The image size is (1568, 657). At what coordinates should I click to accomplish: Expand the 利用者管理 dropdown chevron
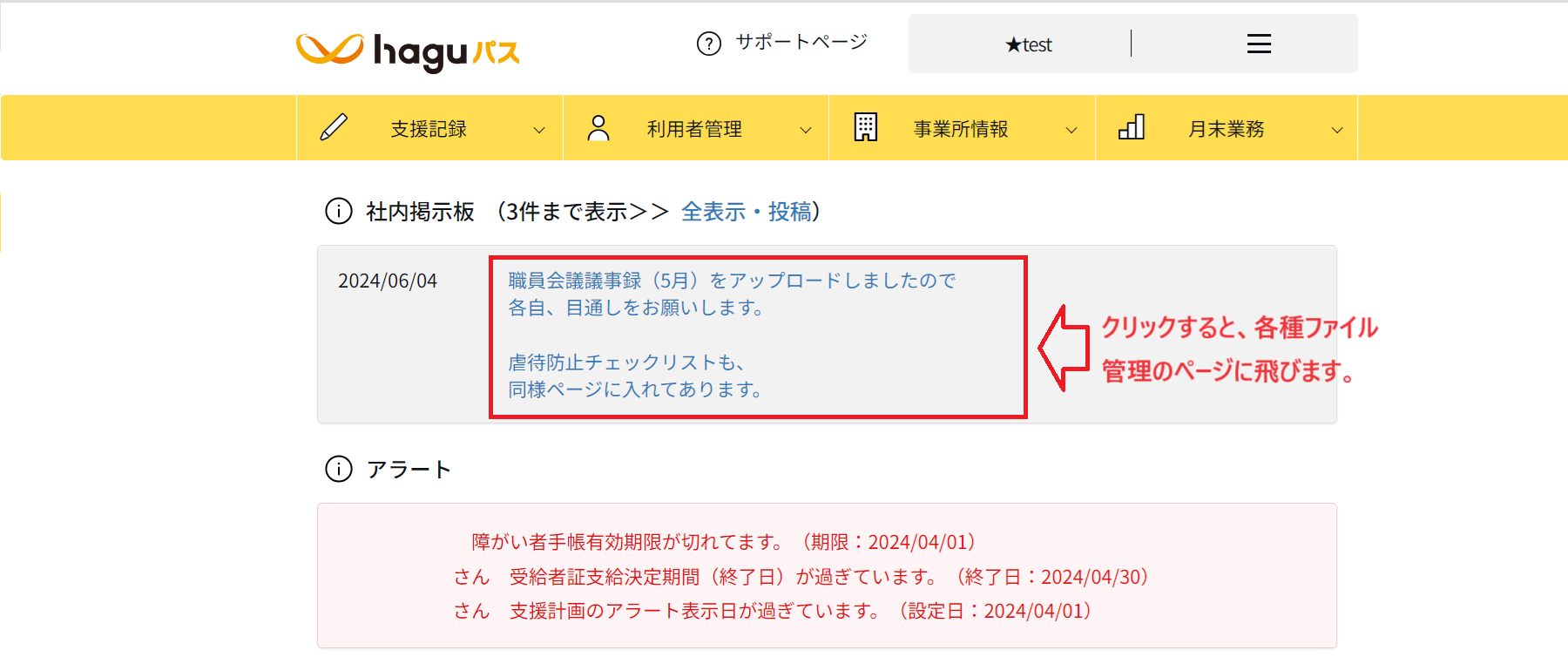(806, 130)
